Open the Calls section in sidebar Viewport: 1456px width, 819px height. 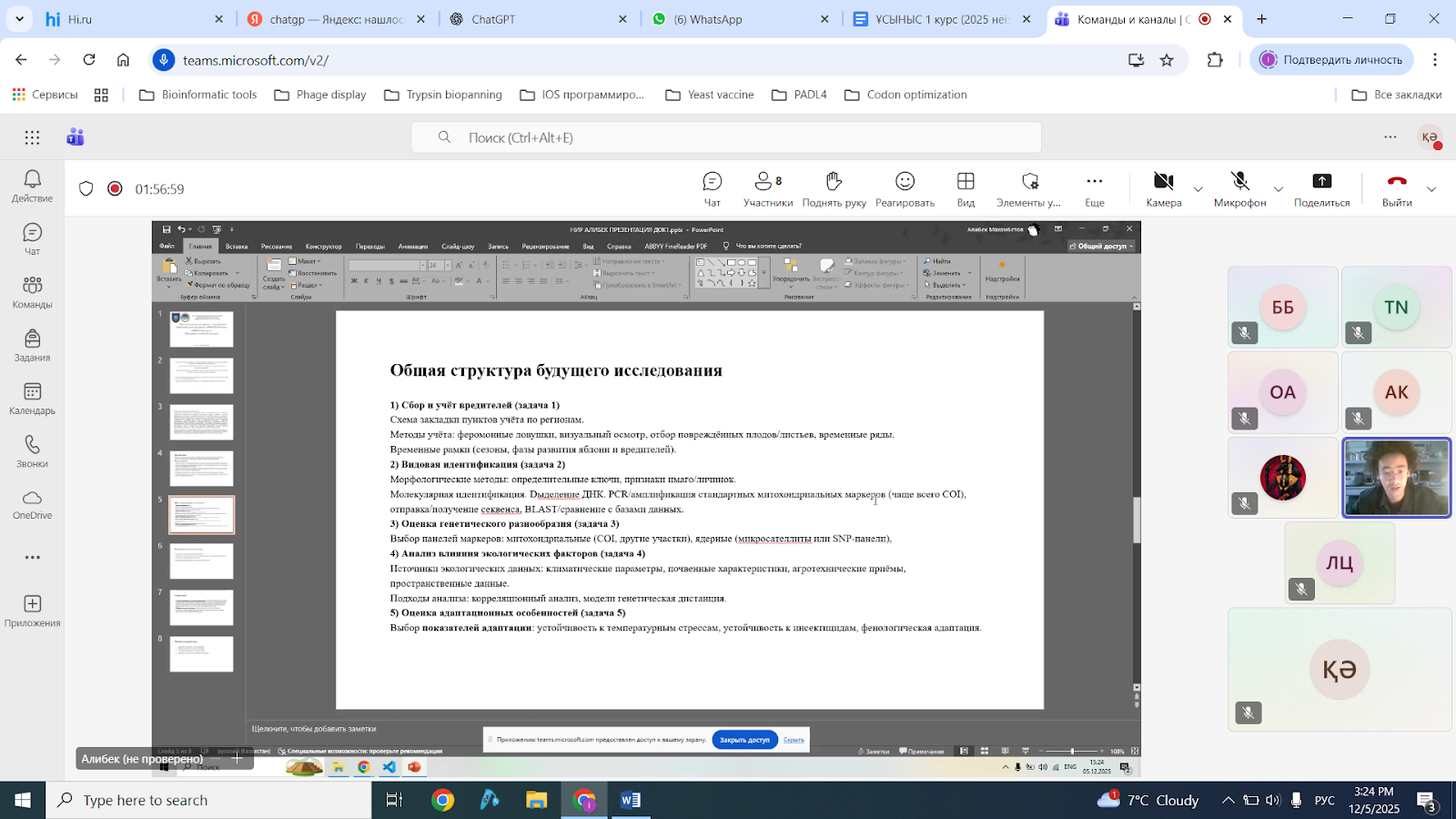point(32,451)
